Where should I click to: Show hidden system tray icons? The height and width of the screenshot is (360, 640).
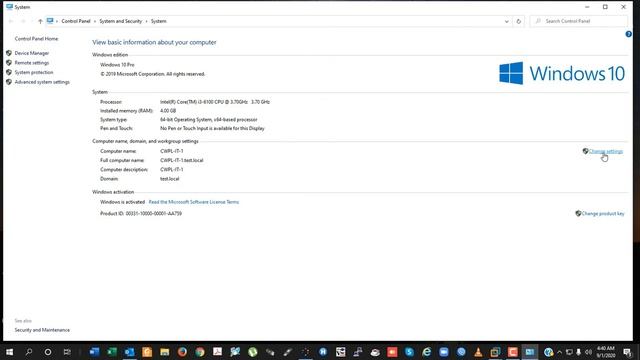pos(560,352)
